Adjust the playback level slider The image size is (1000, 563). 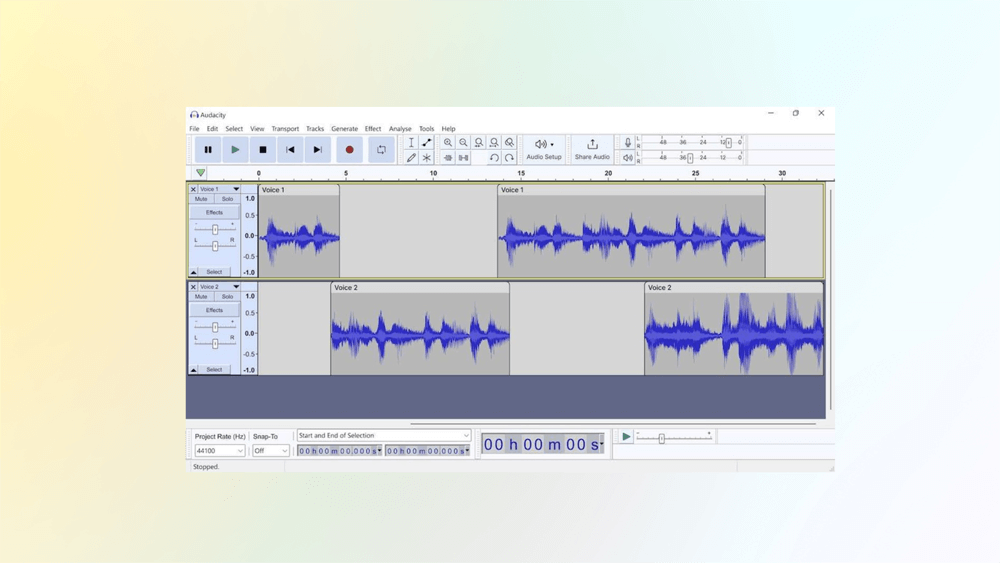(x=690, y=157)
